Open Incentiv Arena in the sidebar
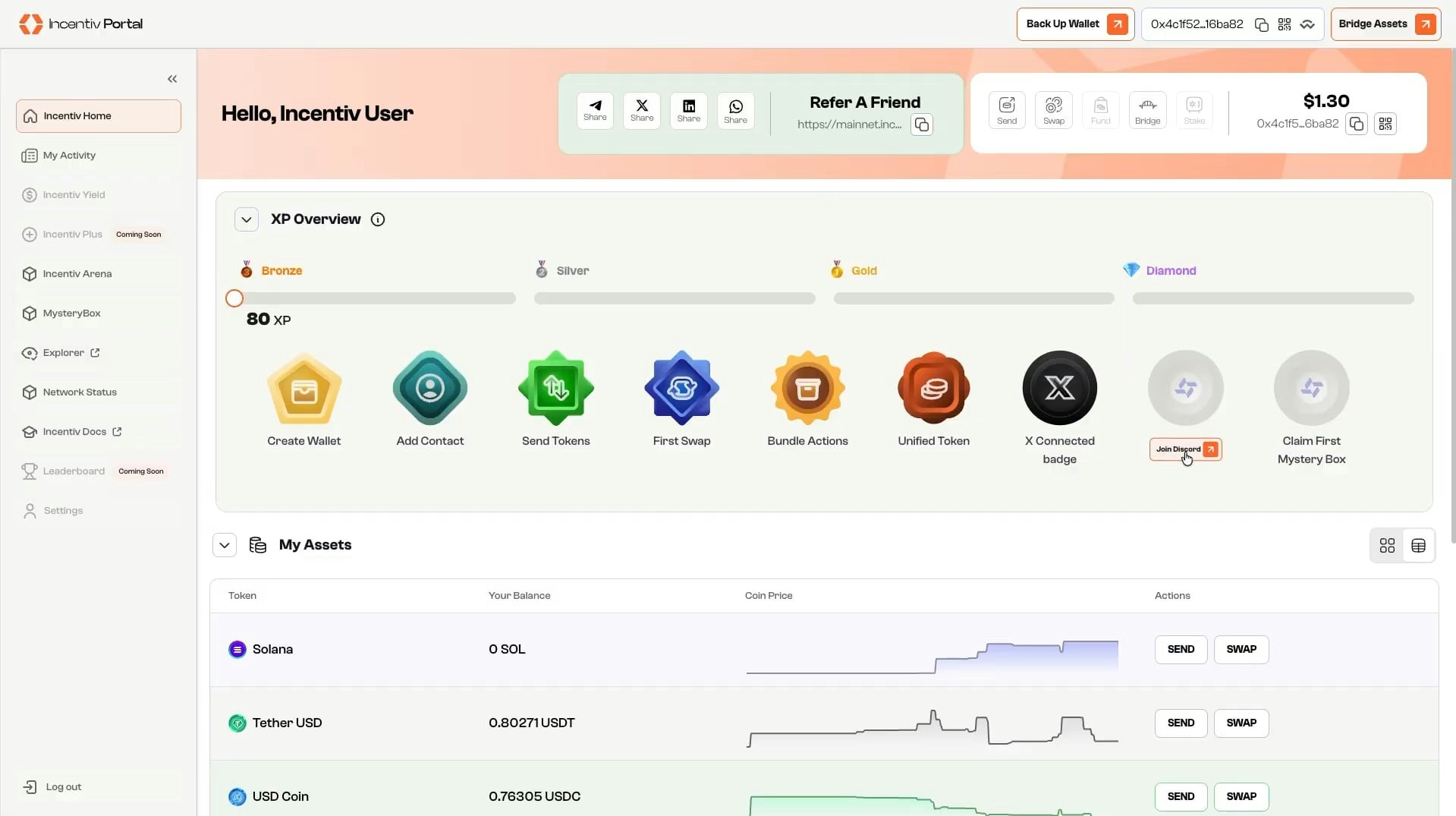 (x=99, y=274)
